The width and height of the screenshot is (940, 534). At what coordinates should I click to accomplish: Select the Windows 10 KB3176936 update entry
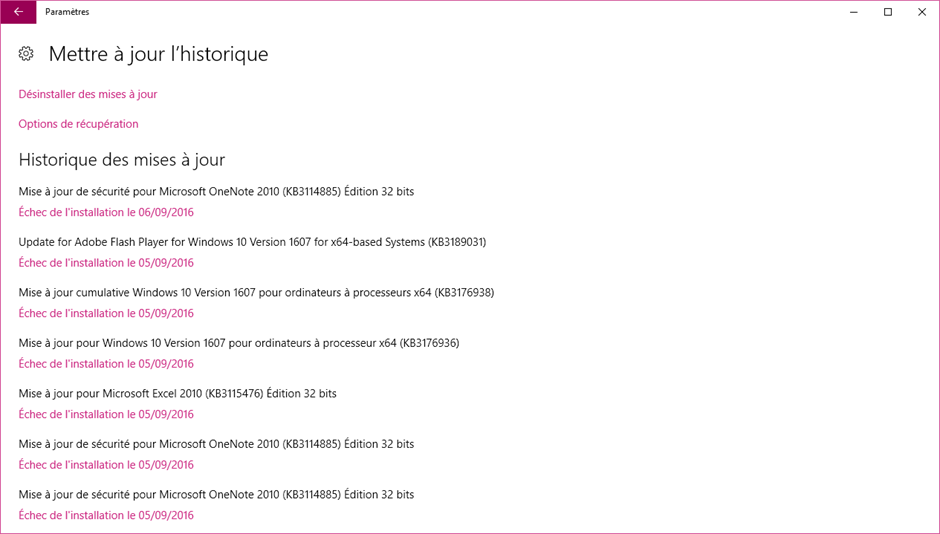(x=239, y=343)
